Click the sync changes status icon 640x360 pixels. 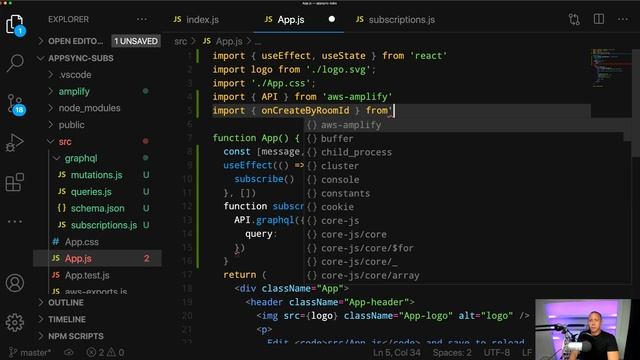[69, 352]
